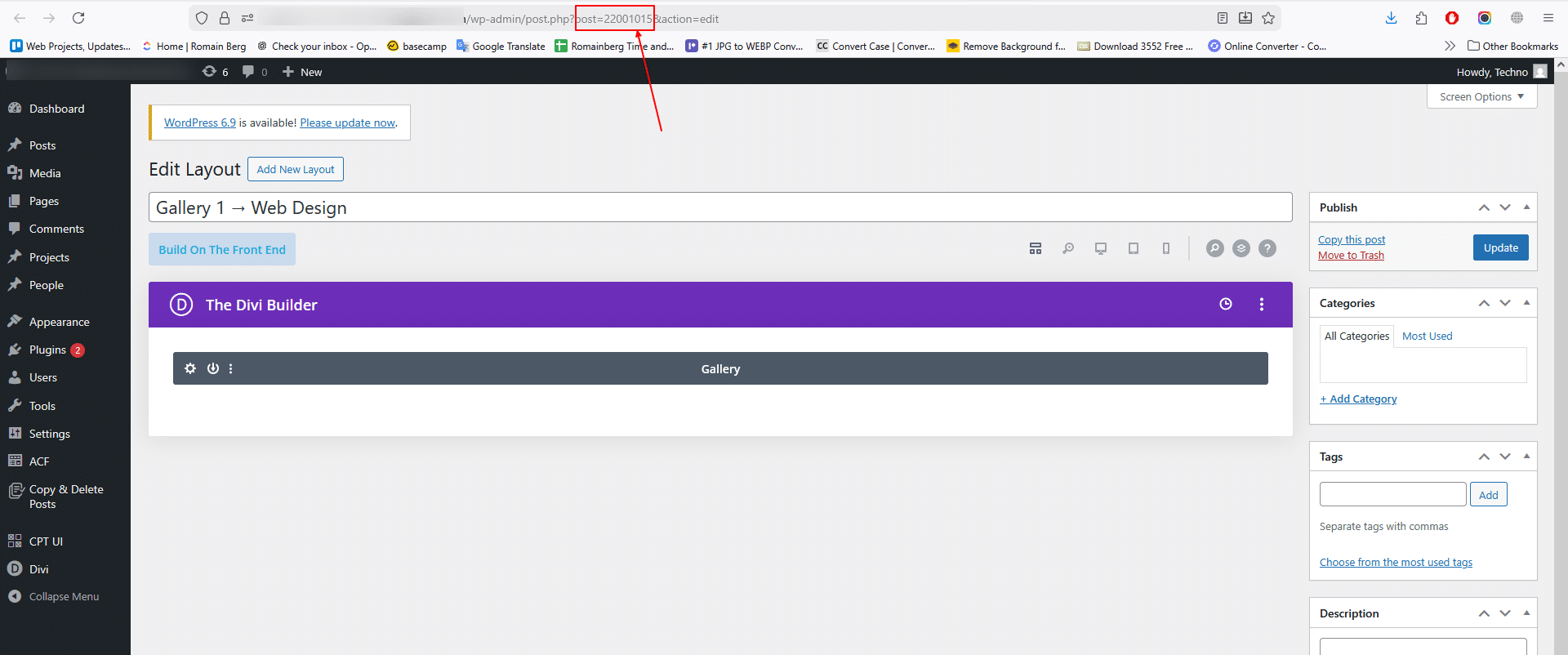Viewport: 1568px width, 655px height.
Task: Select the phone preview icon
Action: click(1166, 248)
